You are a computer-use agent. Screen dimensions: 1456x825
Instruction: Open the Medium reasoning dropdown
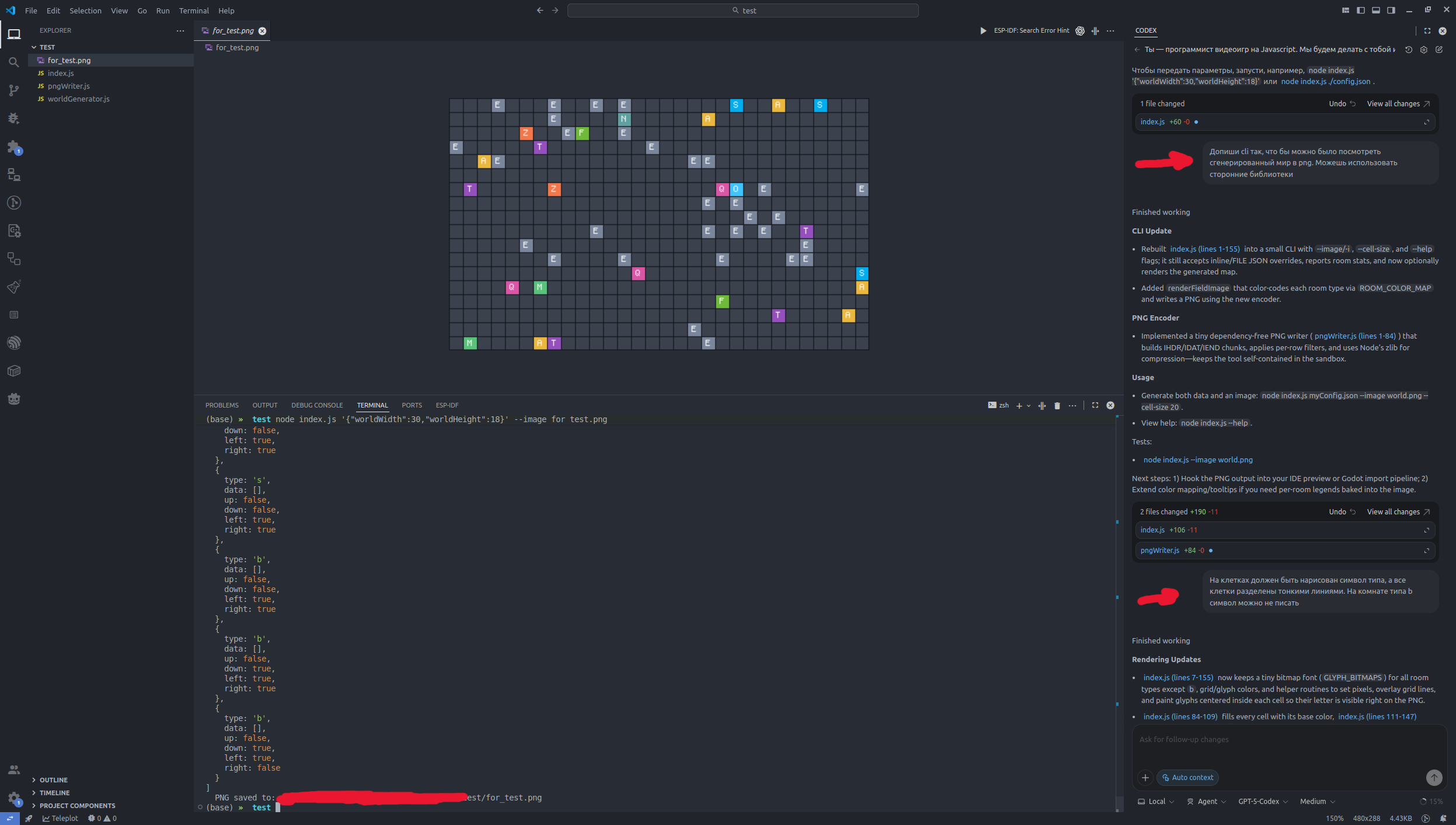(1317, 801)
